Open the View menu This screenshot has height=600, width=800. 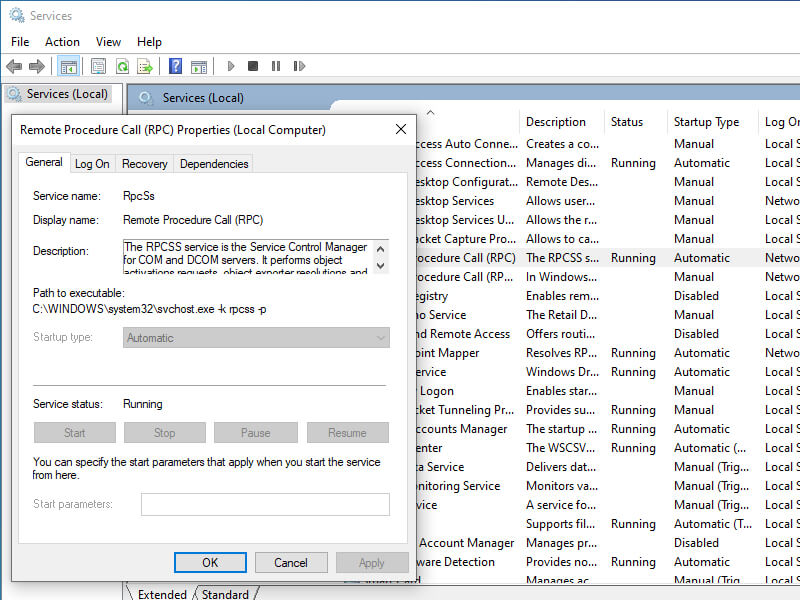point(108,42)
